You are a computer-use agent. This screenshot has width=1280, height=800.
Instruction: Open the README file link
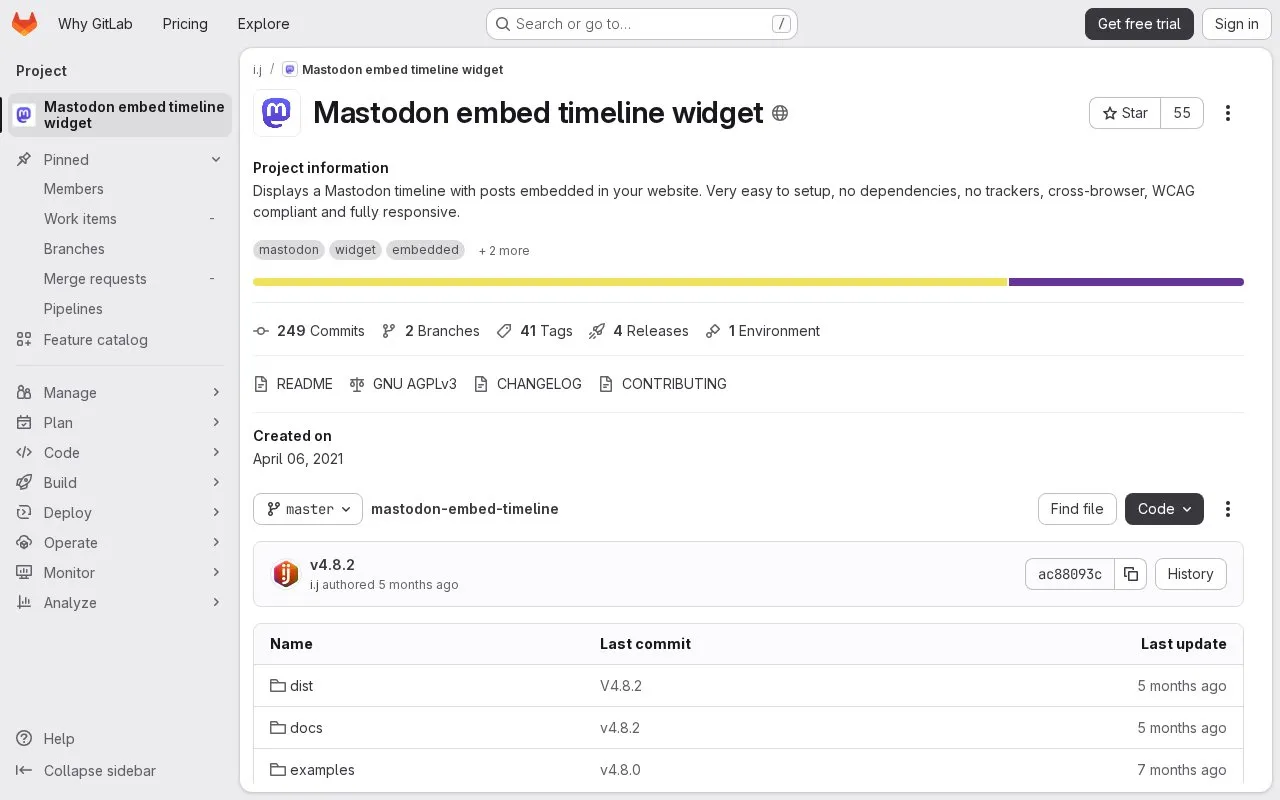point(293,384)
